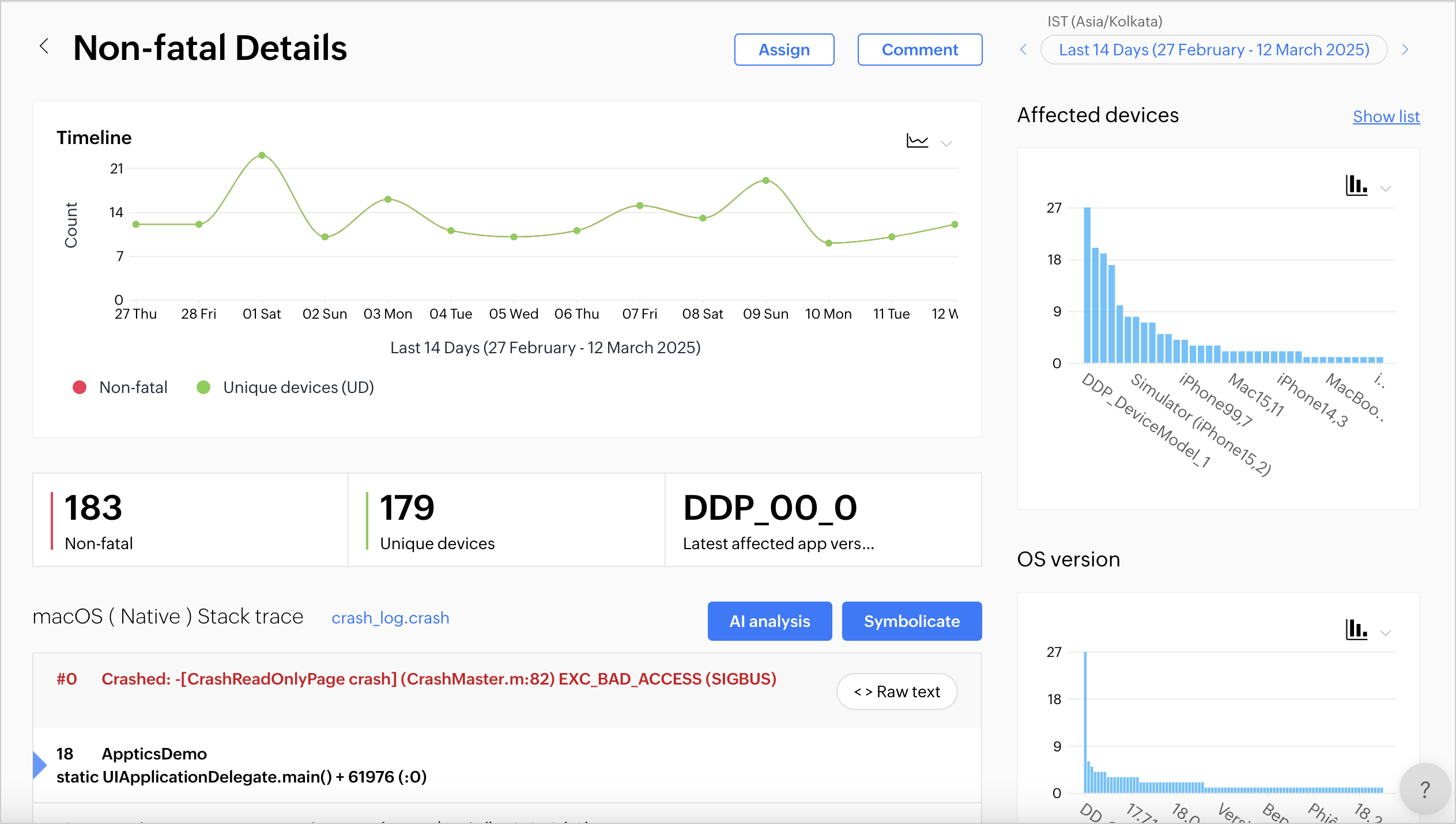
Task: Click the OS version bar chart icon
Action: click(x=1356, y=629)
